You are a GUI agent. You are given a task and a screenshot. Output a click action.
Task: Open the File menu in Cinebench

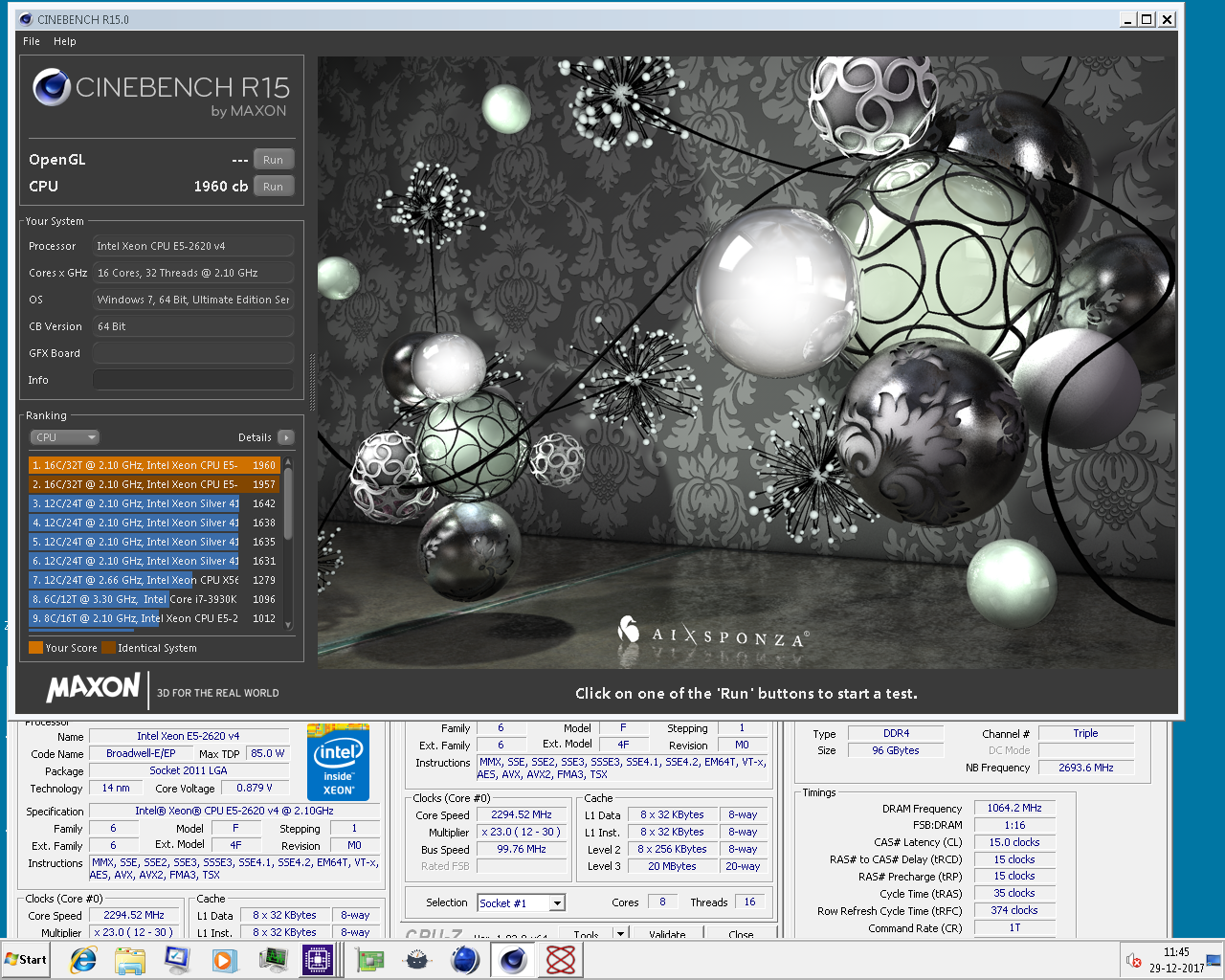coord(32,41)
